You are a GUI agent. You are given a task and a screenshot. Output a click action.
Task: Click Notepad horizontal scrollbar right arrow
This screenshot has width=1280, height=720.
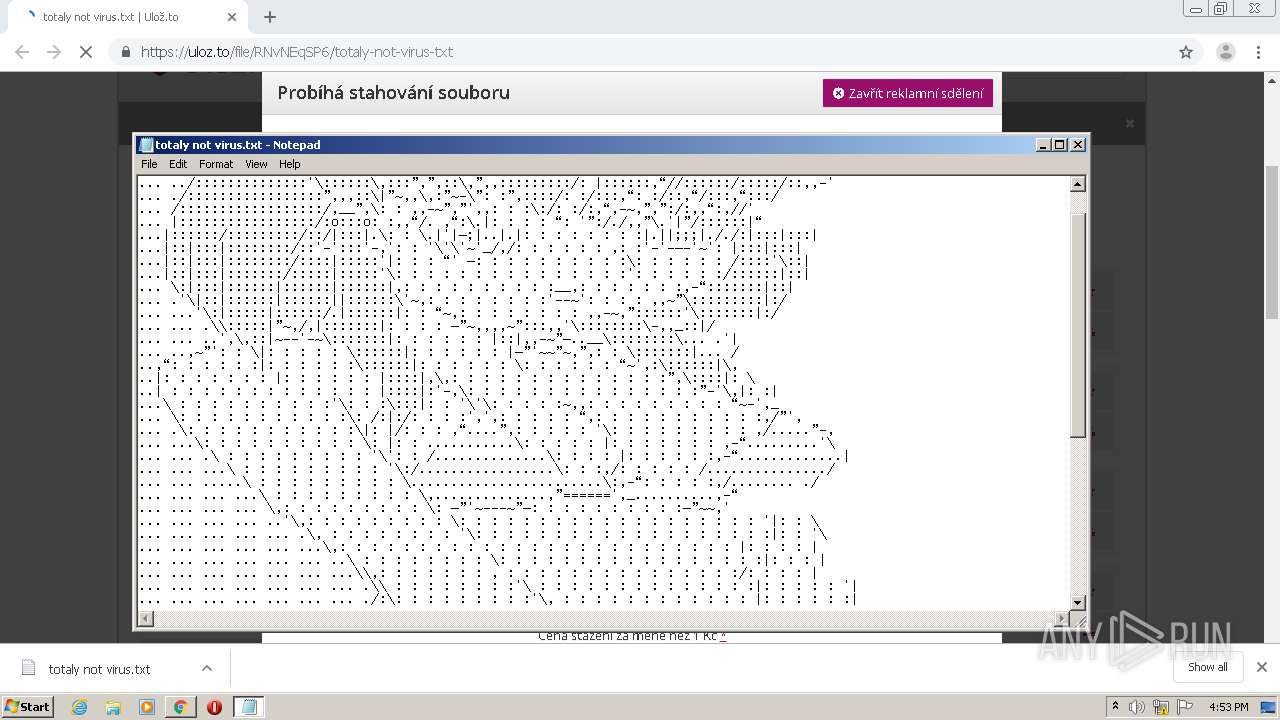point(1062,619)
